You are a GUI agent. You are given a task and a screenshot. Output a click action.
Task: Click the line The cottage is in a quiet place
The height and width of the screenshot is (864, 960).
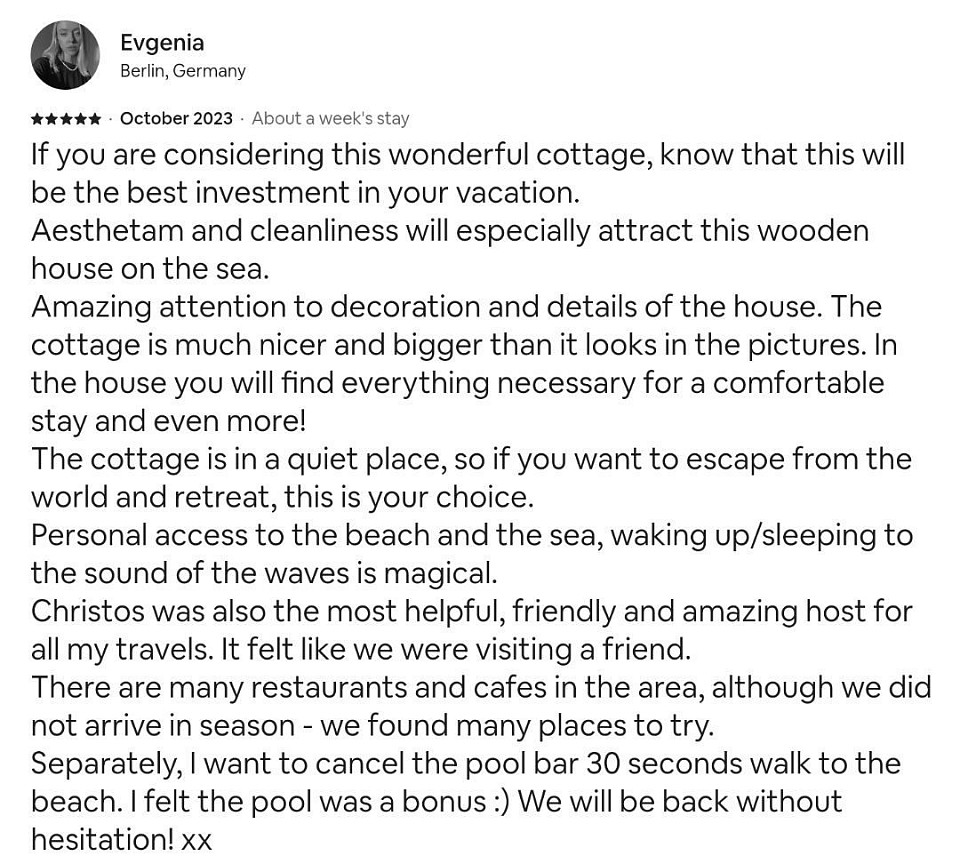tap(471, 459)
